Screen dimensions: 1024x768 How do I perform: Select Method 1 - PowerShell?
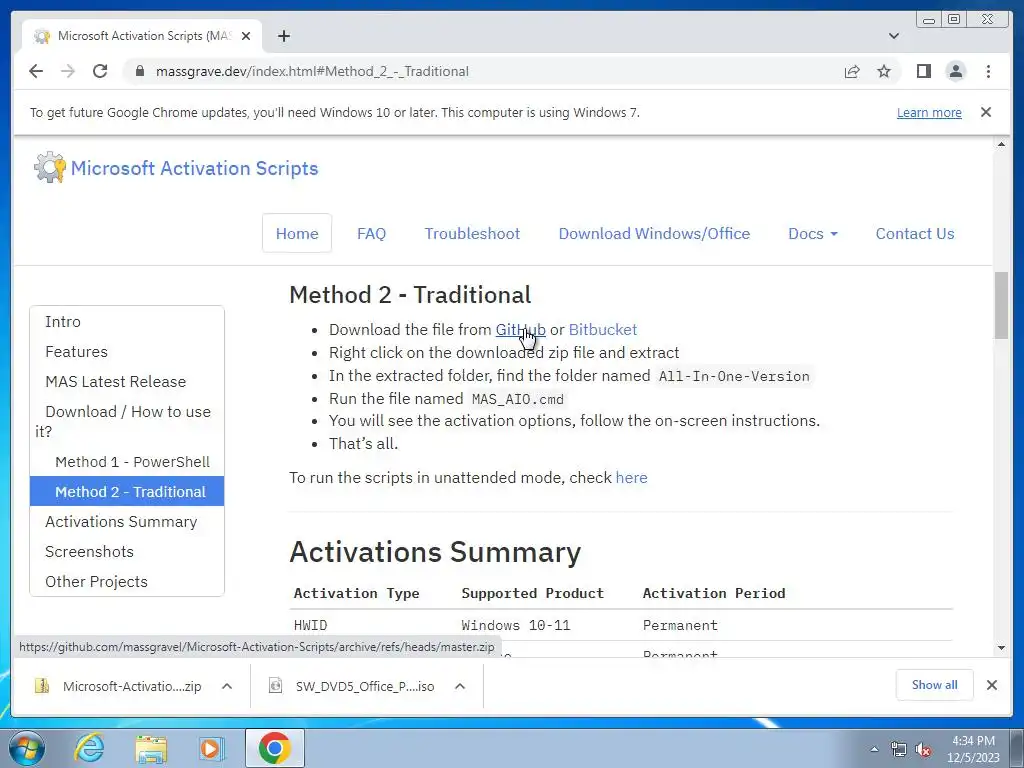(x=133, y=462)
